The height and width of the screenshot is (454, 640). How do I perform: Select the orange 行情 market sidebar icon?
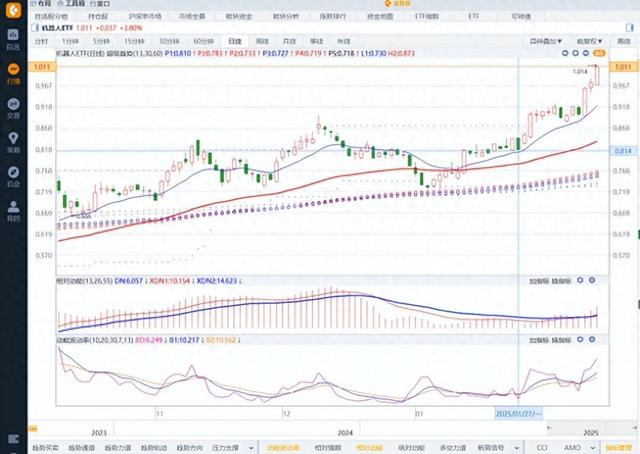13,74
